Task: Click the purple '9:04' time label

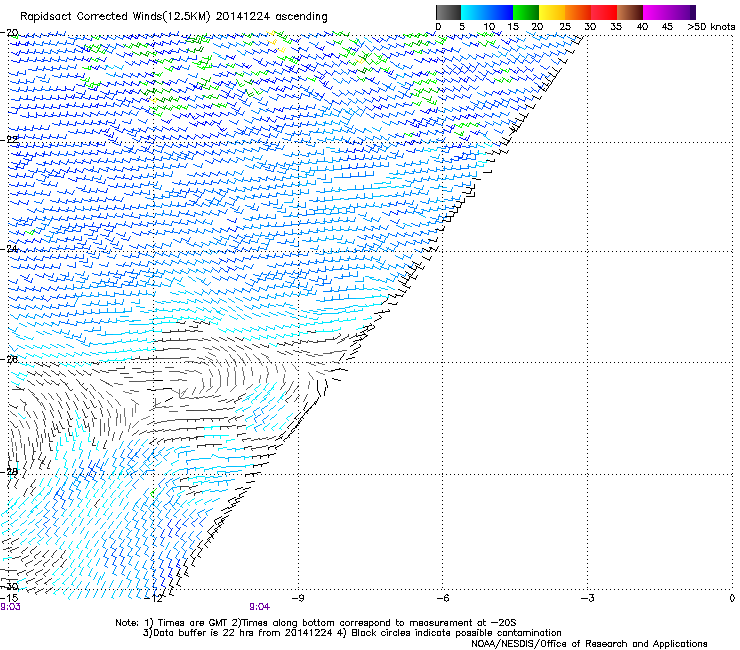Action: click(260, 607)
